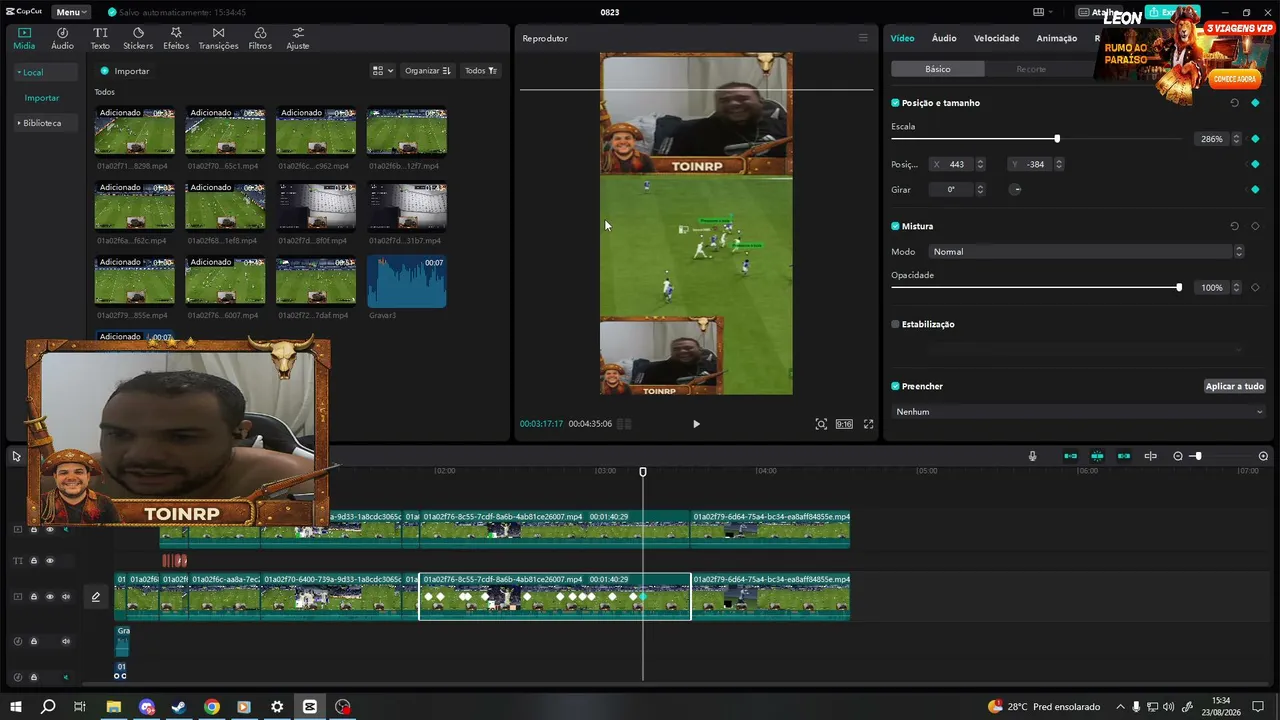Viewport: 1280px width, 720px height.
Task: Zoom in the timeline with plus icon
Action: (x=1263, y=456)
